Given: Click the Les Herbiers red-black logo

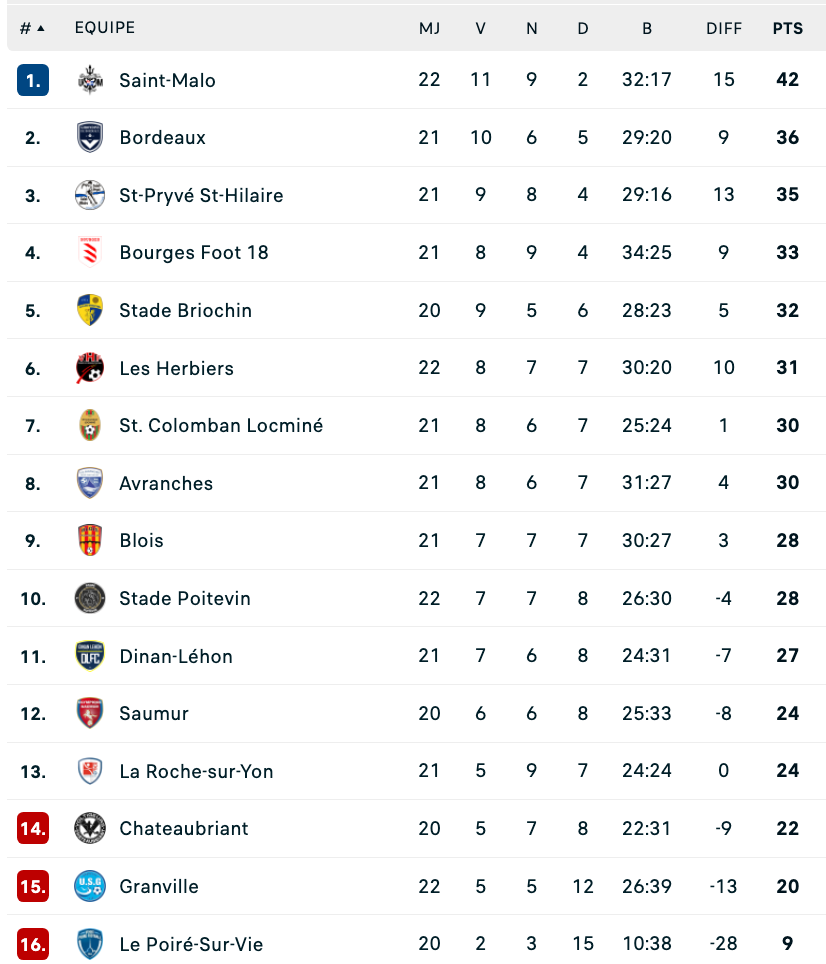Looking at the screenshot, I should 90,368.
